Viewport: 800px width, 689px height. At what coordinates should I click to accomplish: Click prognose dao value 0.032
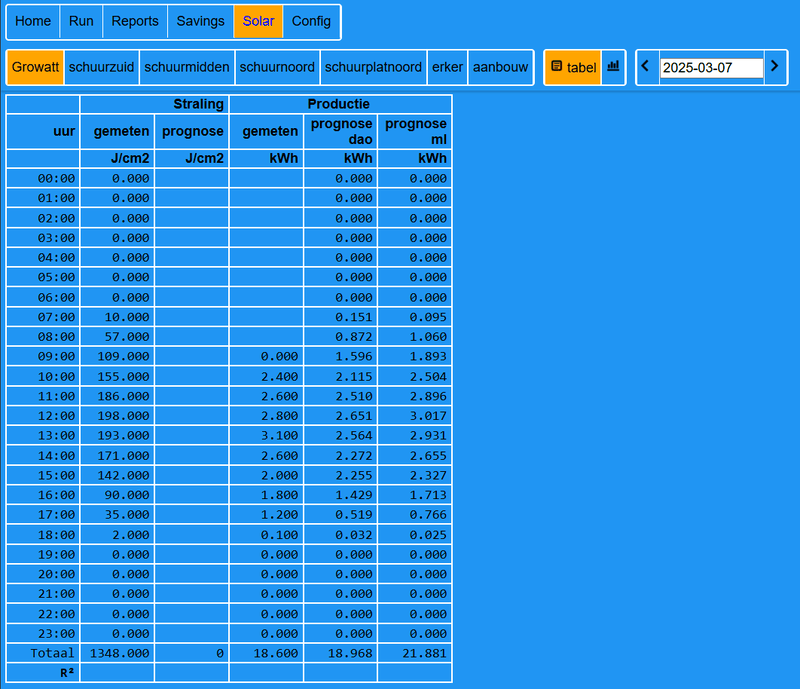pyautogui.click(x=340, y=535)
